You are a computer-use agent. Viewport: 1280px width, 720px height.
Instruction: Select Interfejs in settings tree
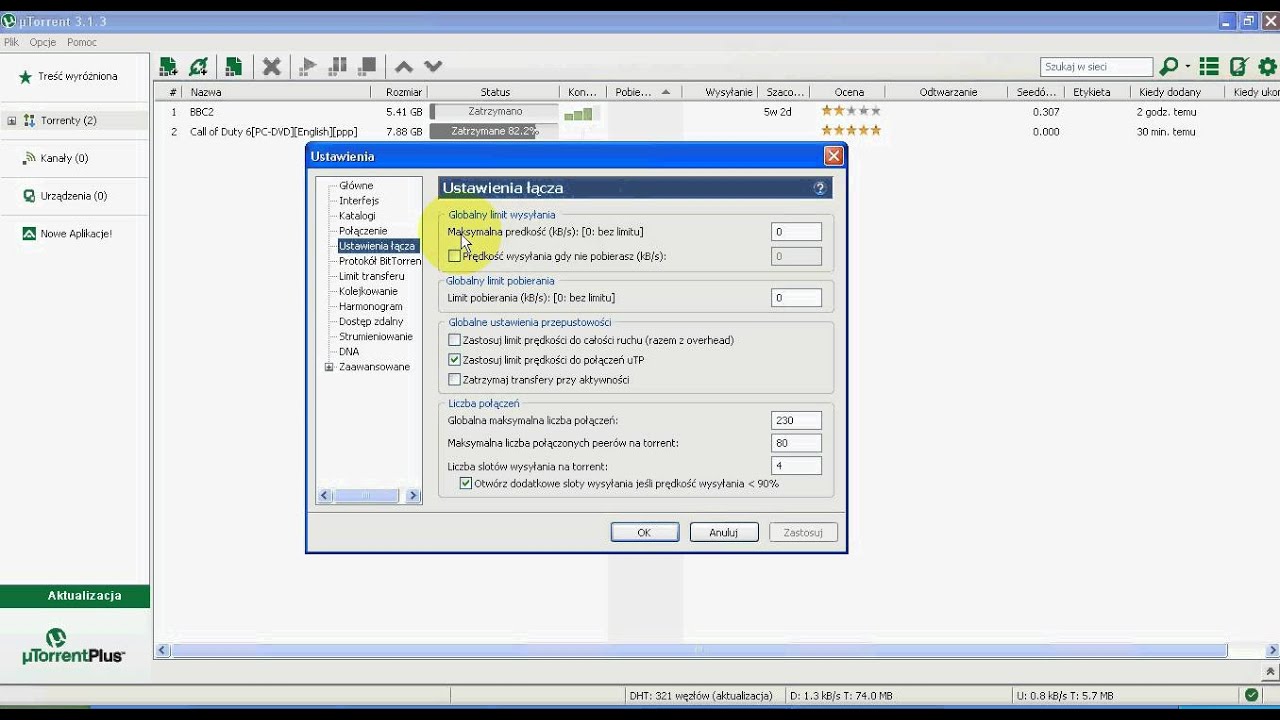[359, 201]
